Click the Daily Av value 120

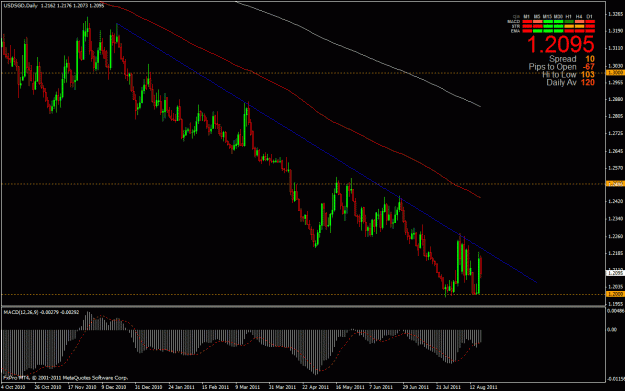pos(588,83)
